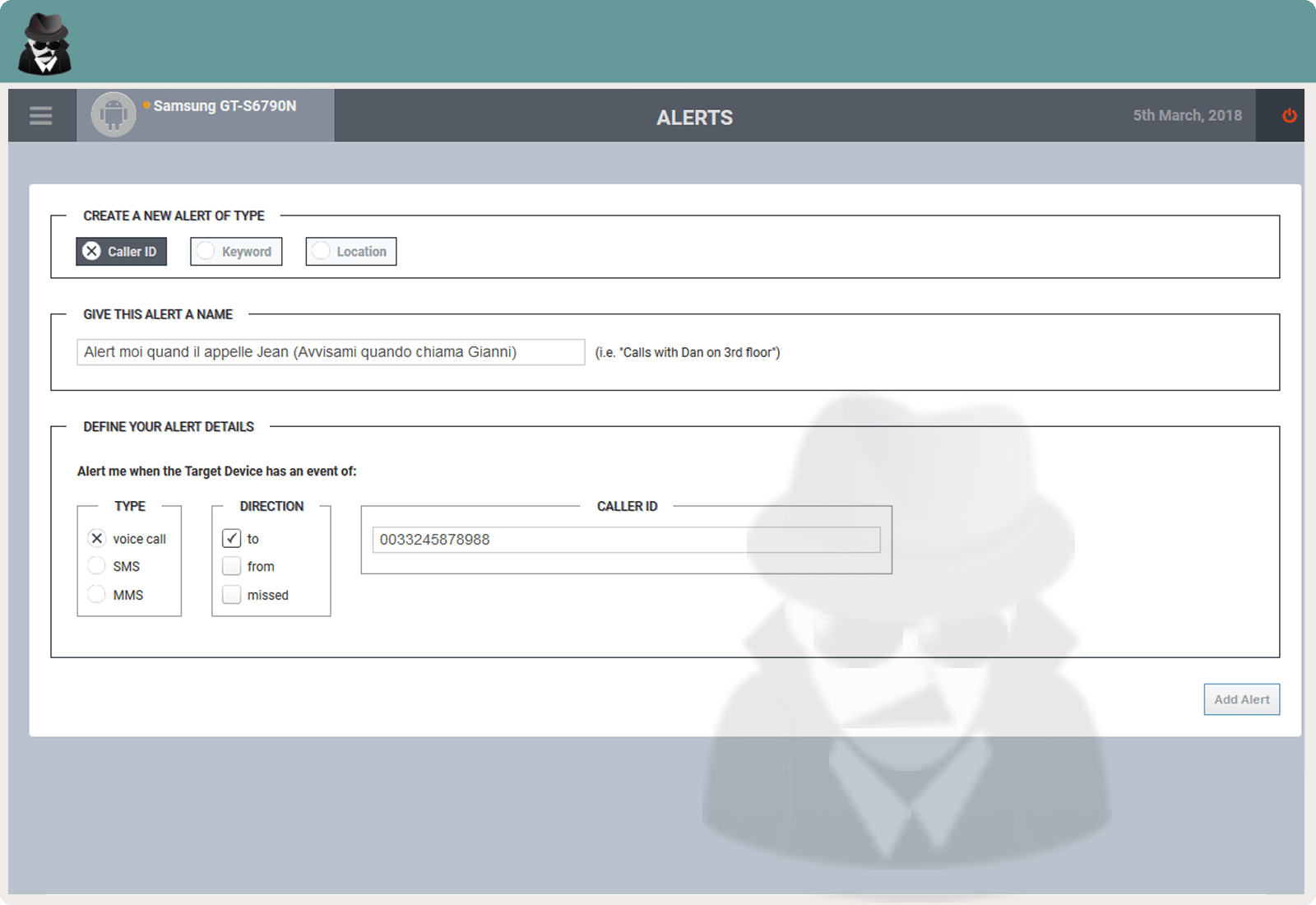Uncheck the 'to' direction checkbox
Screen dimensions: 1316x905
point(232,539)
